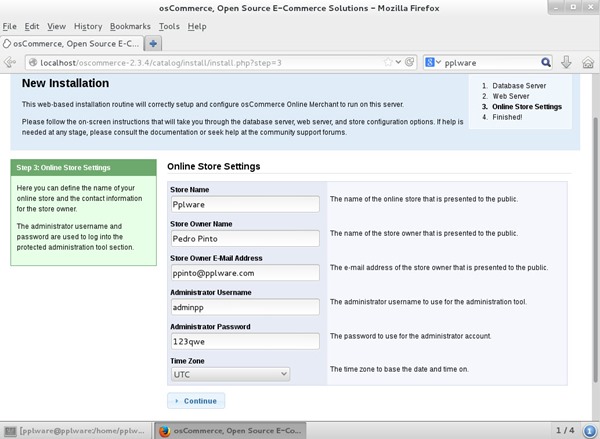600x439 pixels.
Task: Go to Home page icon
Action: (588, 62)
